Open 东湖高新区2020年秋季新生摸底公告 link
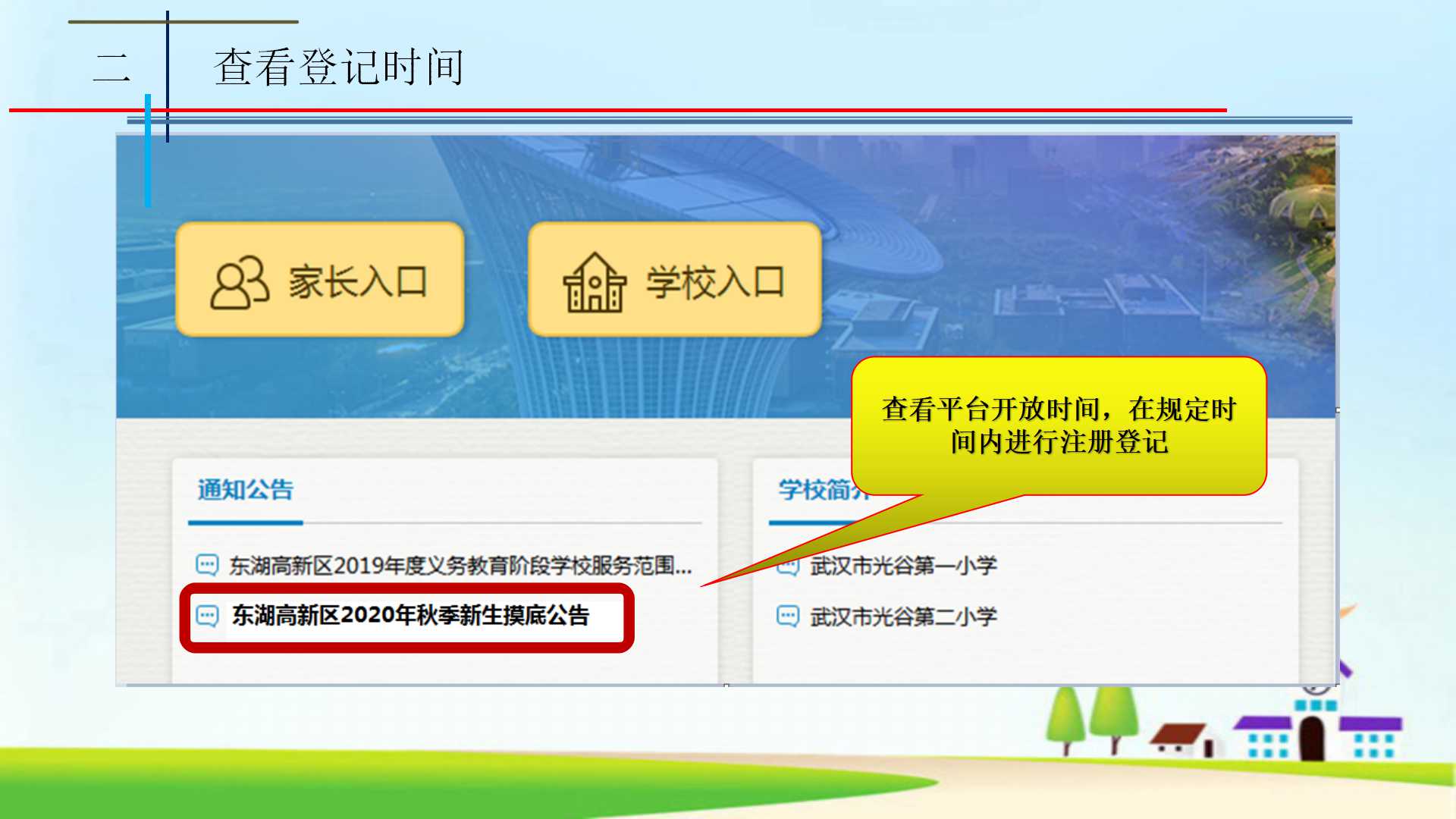 410,615
